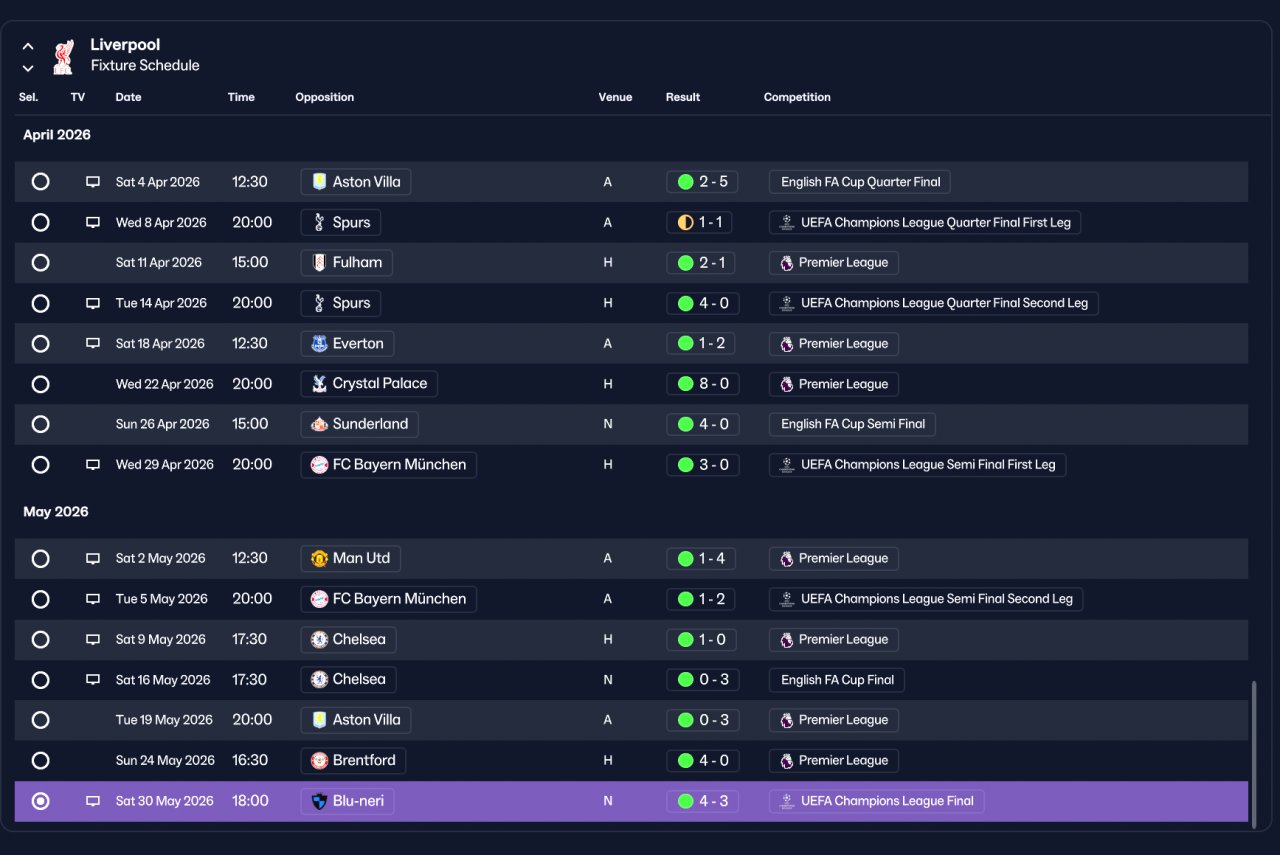
Task: Click the Crystal Palace badge icon
Action: coord(319,384)
